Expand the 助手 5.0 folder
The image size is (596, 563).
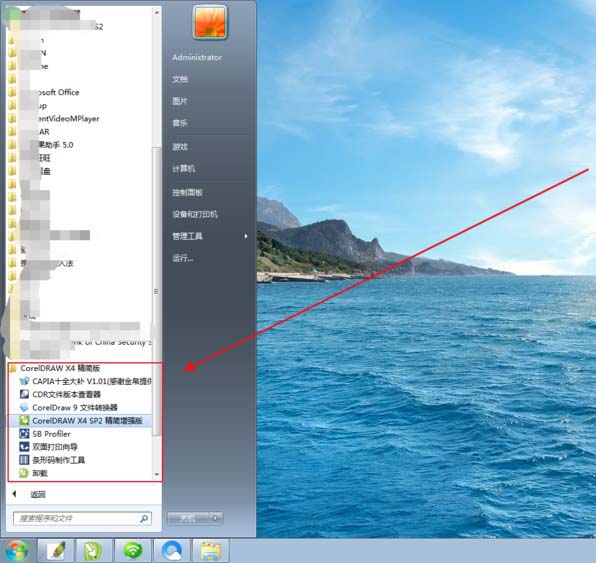(41, 145)
